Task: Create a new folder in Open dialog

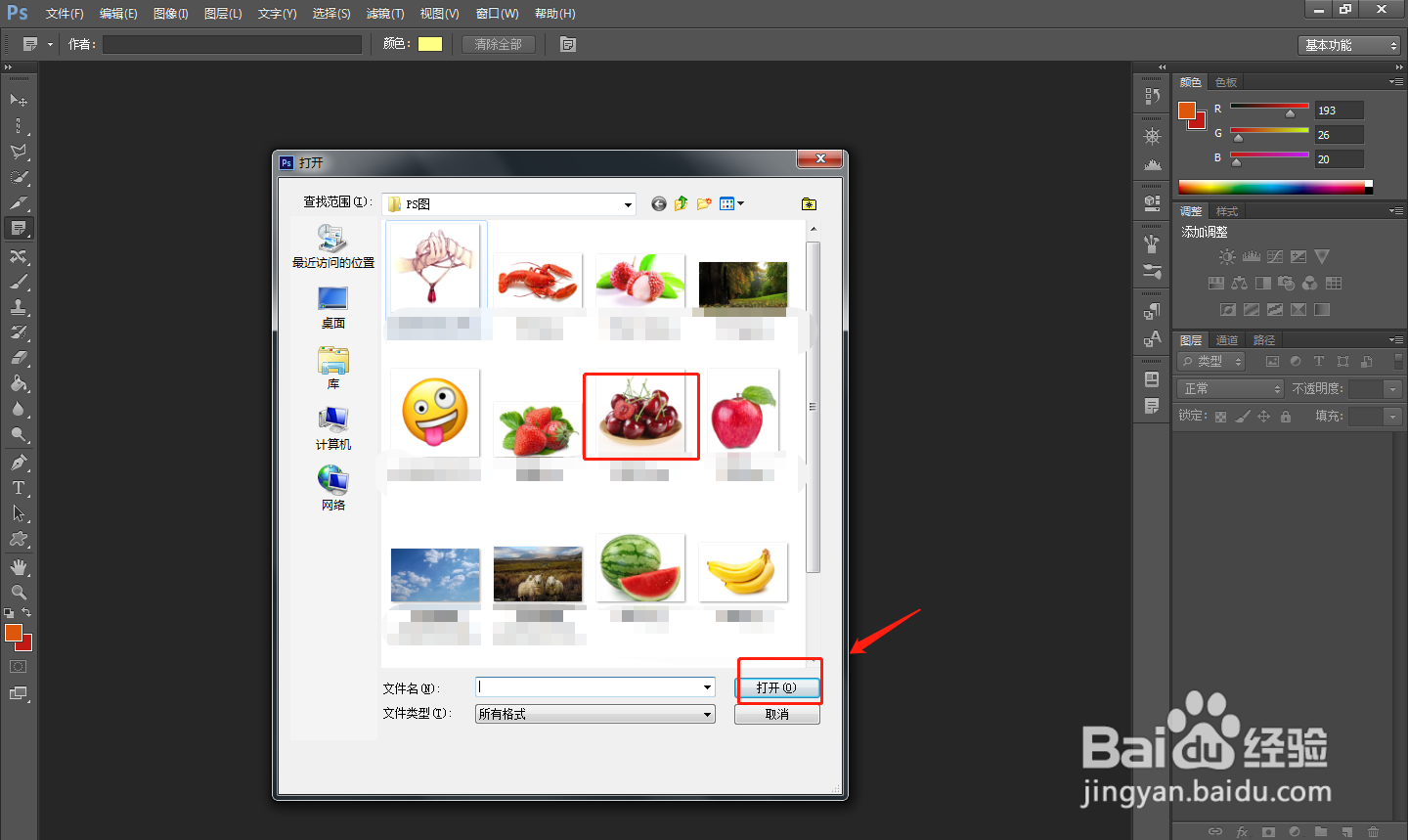Action: point(704,203)
